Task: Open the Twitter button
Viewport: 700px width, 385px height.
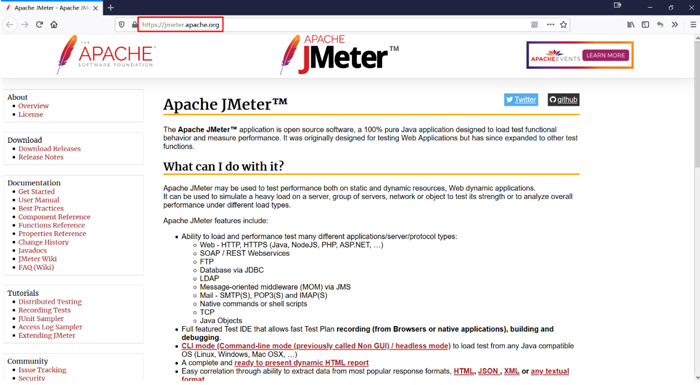Action: coord(521,100)
